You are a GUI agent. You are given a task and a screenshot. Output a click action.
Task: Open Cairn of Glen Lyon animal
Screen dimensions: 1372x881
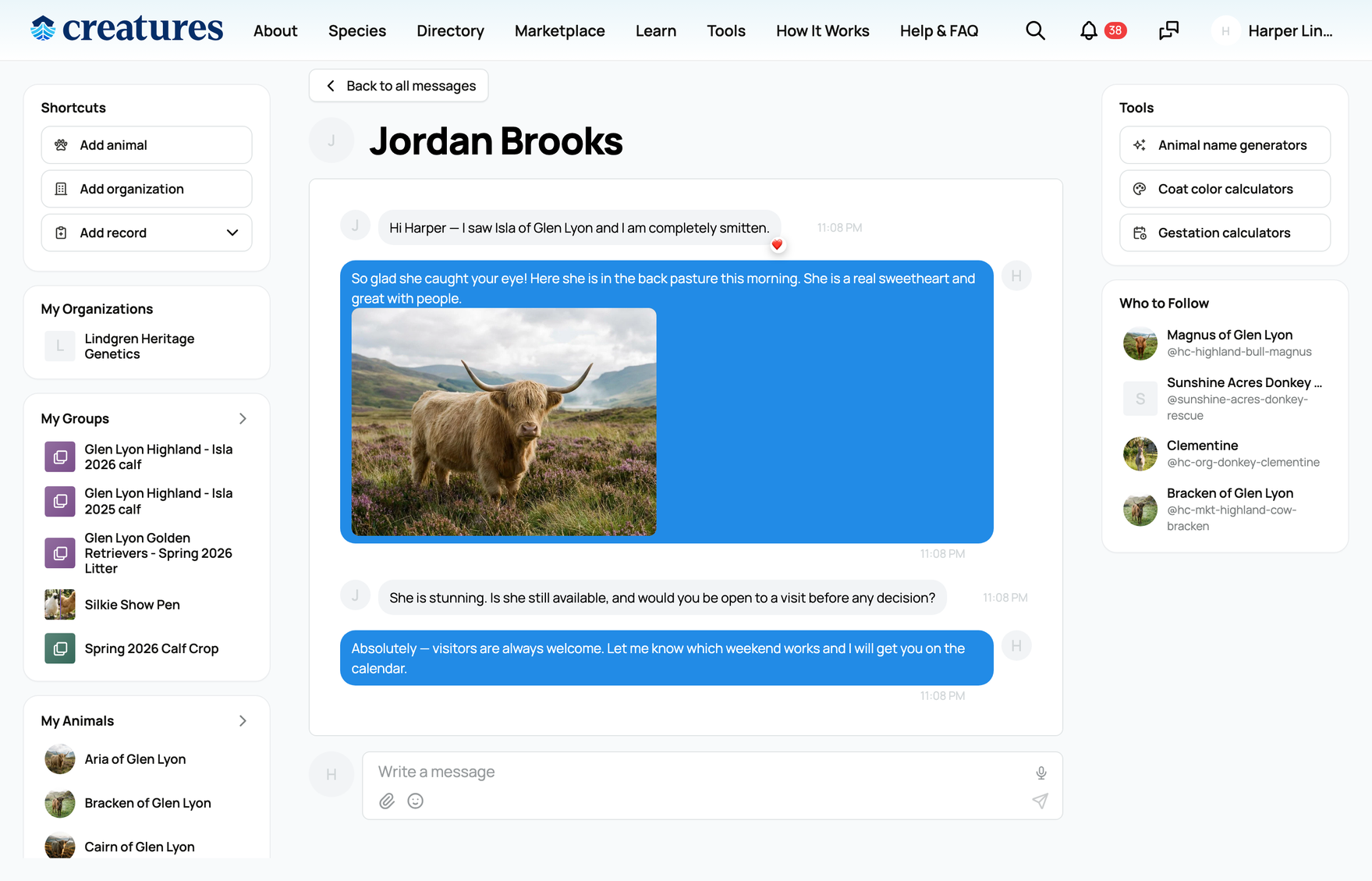[140, 847]
